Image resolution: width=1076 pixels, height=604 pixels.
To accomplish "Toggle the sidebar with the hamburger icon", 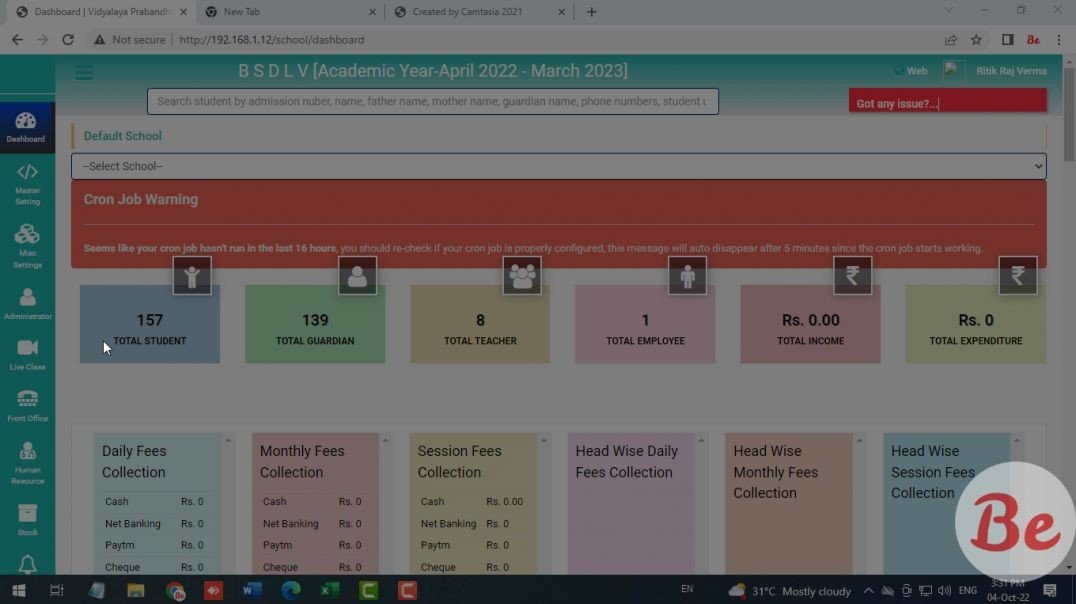I will [x=84, y=72].
